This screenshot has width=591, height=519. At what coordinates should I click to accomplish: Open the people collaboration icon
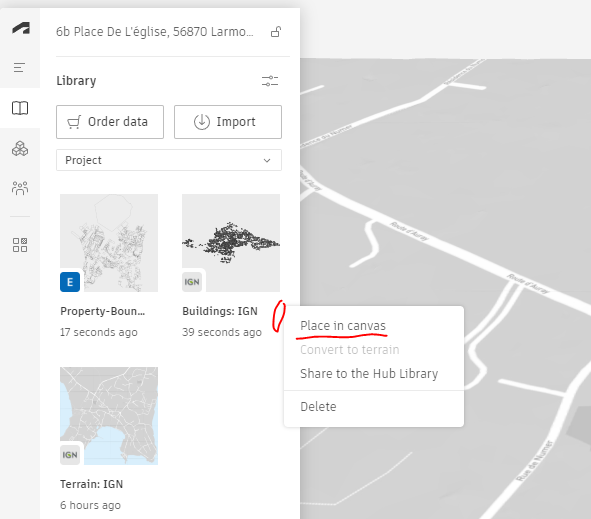click(x=20, y=188)
